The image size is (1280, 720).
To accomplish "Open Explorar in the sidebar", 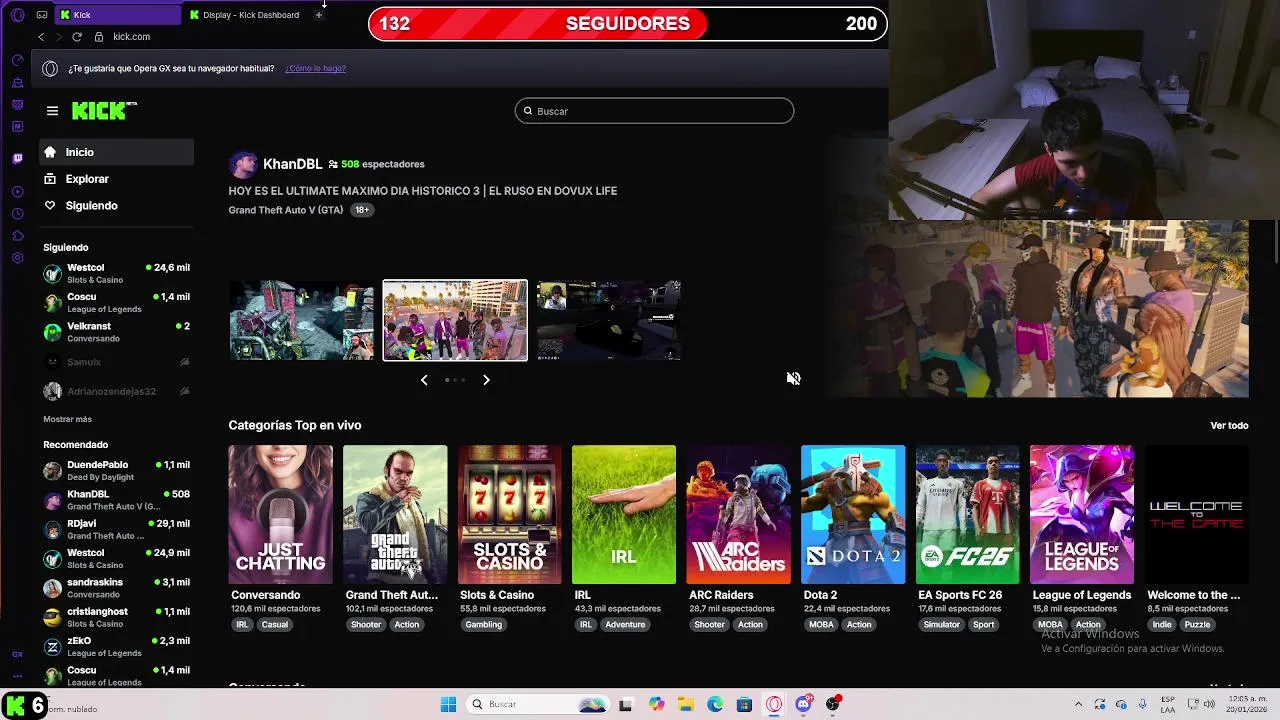I will coord(116,179).
